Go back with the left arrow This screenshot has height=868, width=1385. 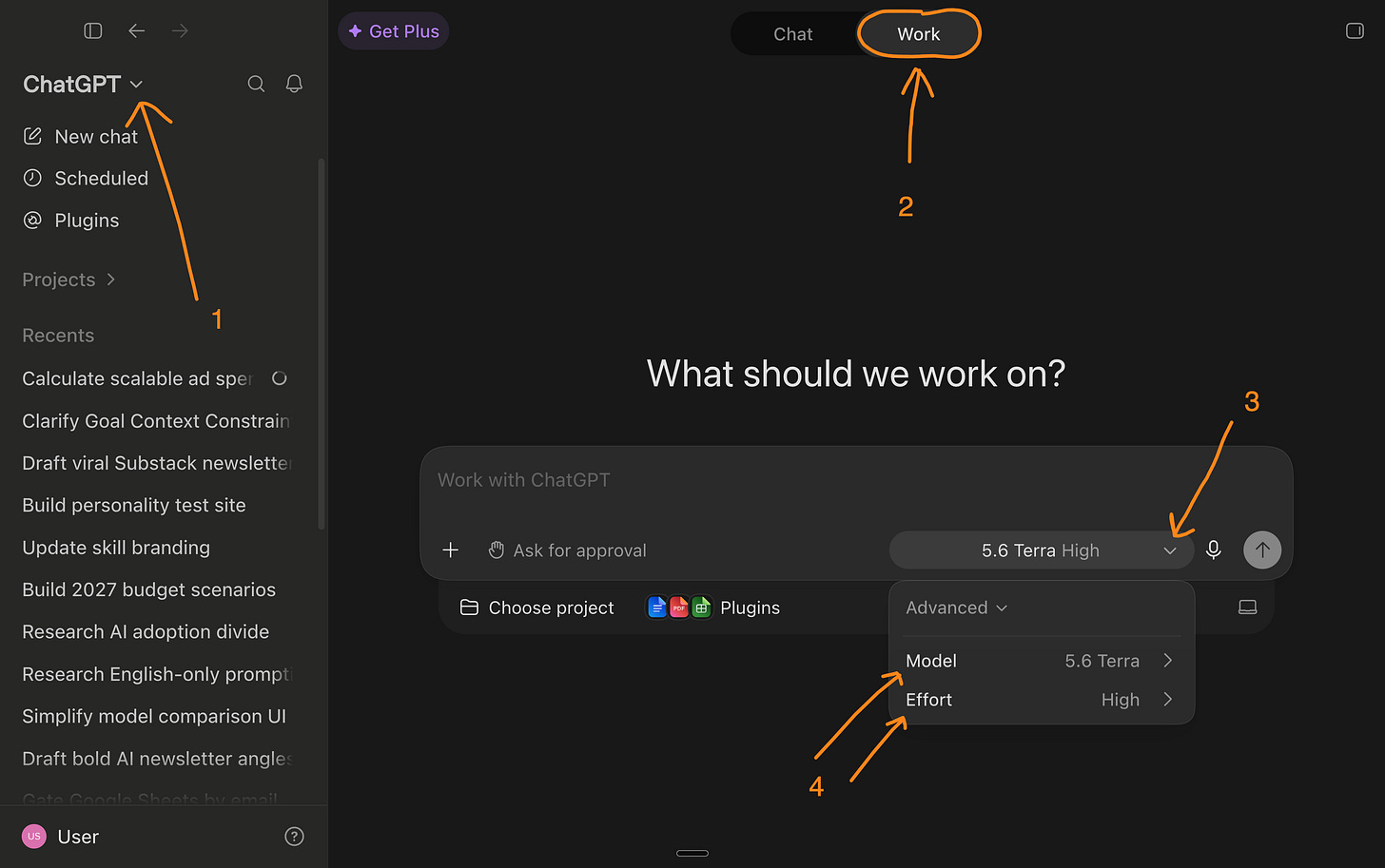point(137,30)
